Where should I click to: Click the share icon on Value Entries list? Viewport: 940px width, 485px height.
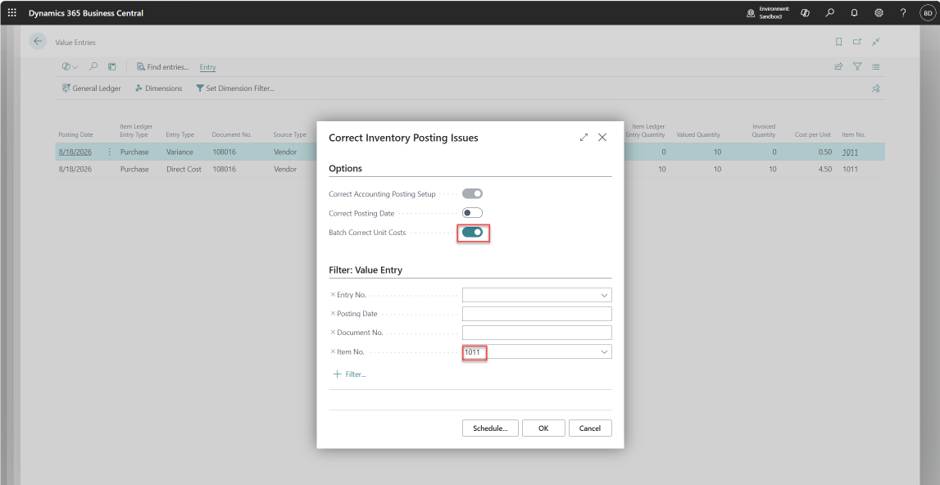[839, 67]
